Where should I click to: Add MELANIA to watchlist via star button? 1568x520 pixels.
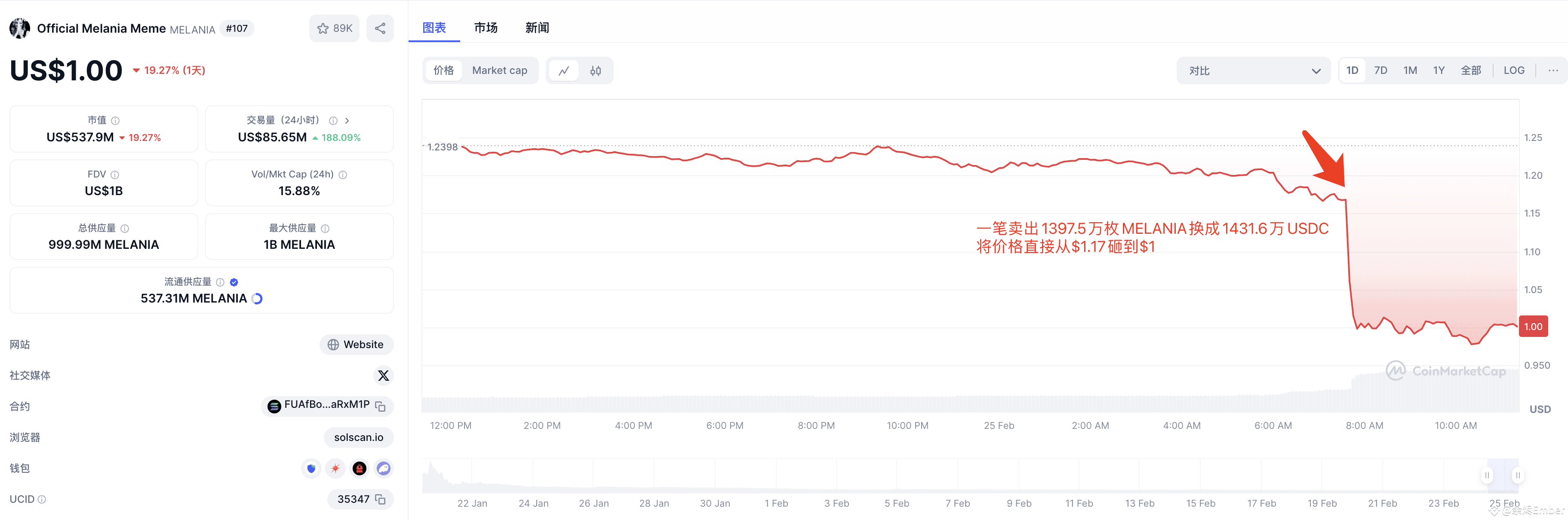pos(334,29)
